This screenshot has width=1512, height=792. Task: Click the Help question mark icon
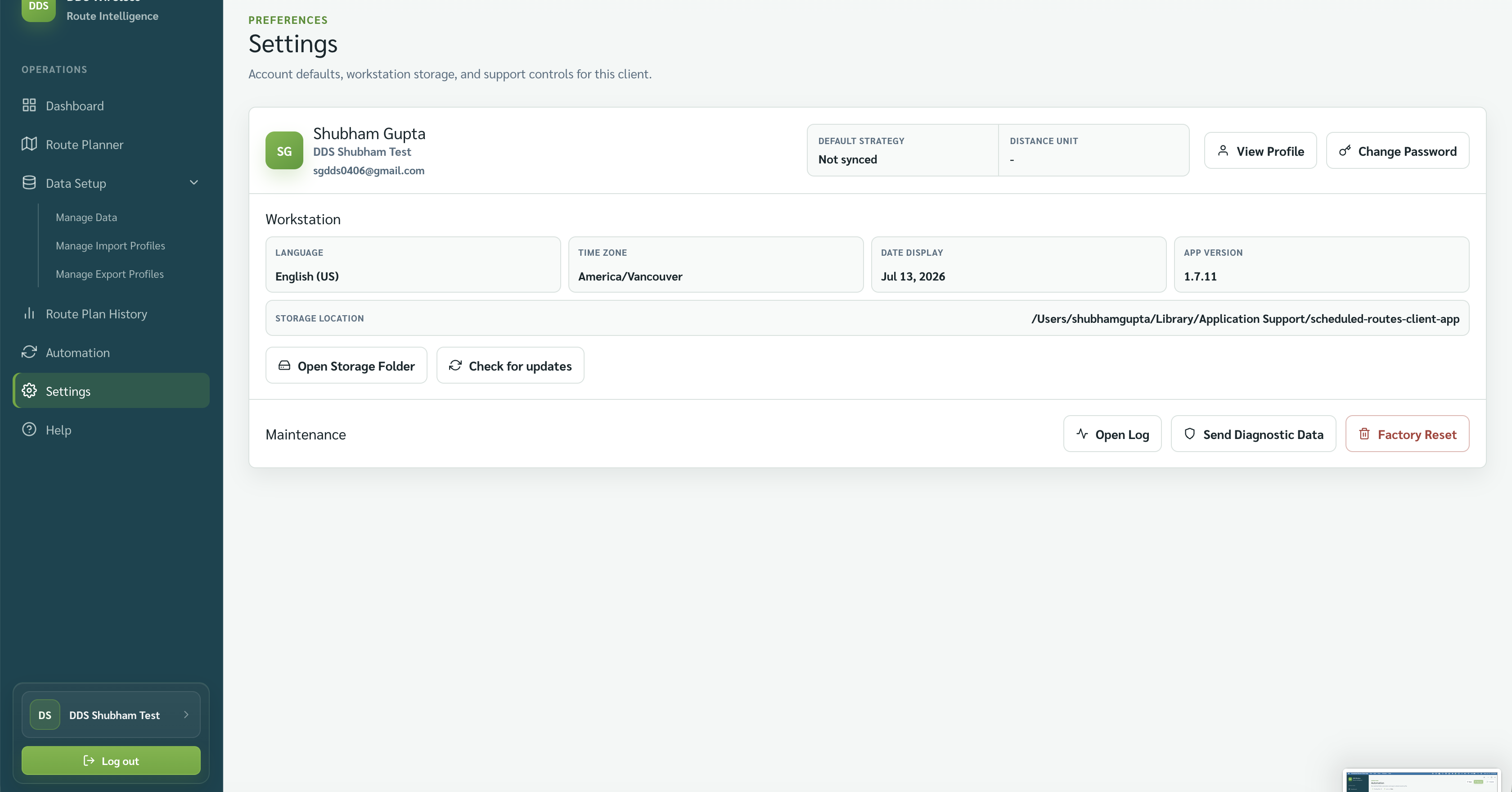29,429
